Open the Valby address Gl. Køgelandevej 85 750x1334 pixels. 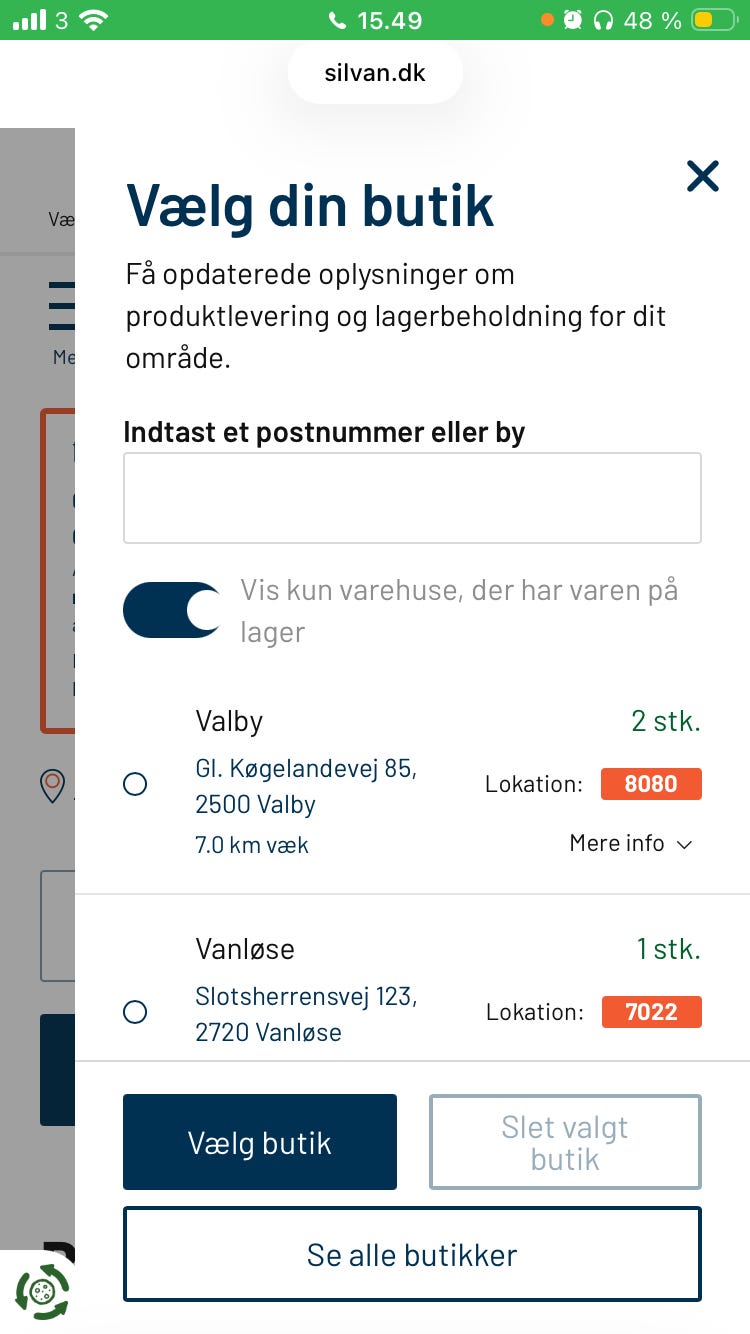pyautogui.click(x=306, y=786)
